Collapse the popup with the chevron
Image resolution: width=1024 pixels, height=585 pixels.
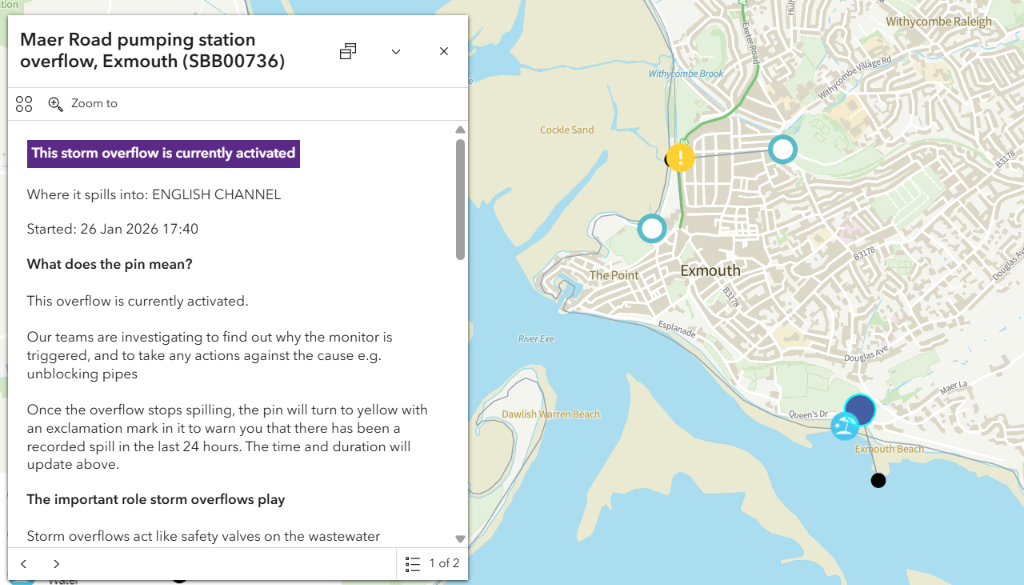click(x=396, y=52)
